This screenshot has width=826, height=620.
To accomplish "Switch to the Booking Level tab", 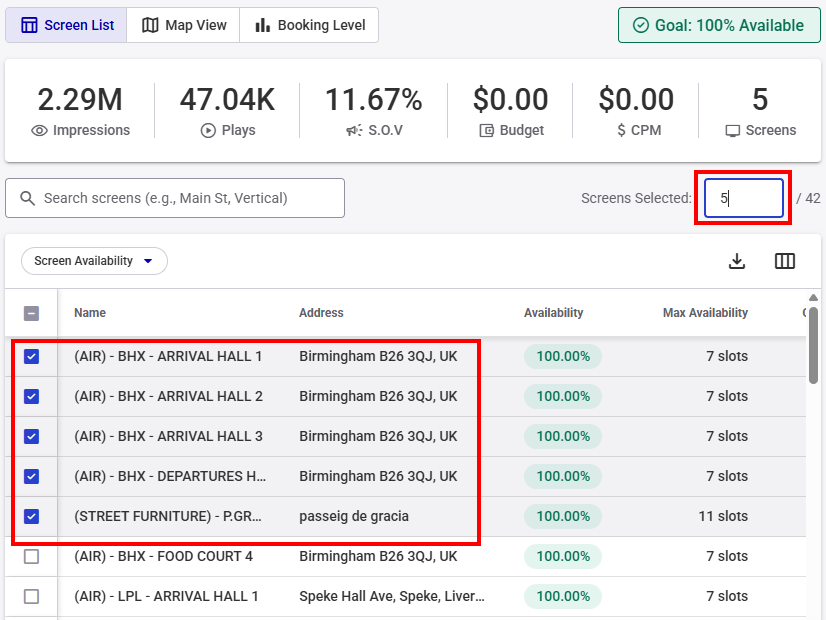I will pos(310,25).
